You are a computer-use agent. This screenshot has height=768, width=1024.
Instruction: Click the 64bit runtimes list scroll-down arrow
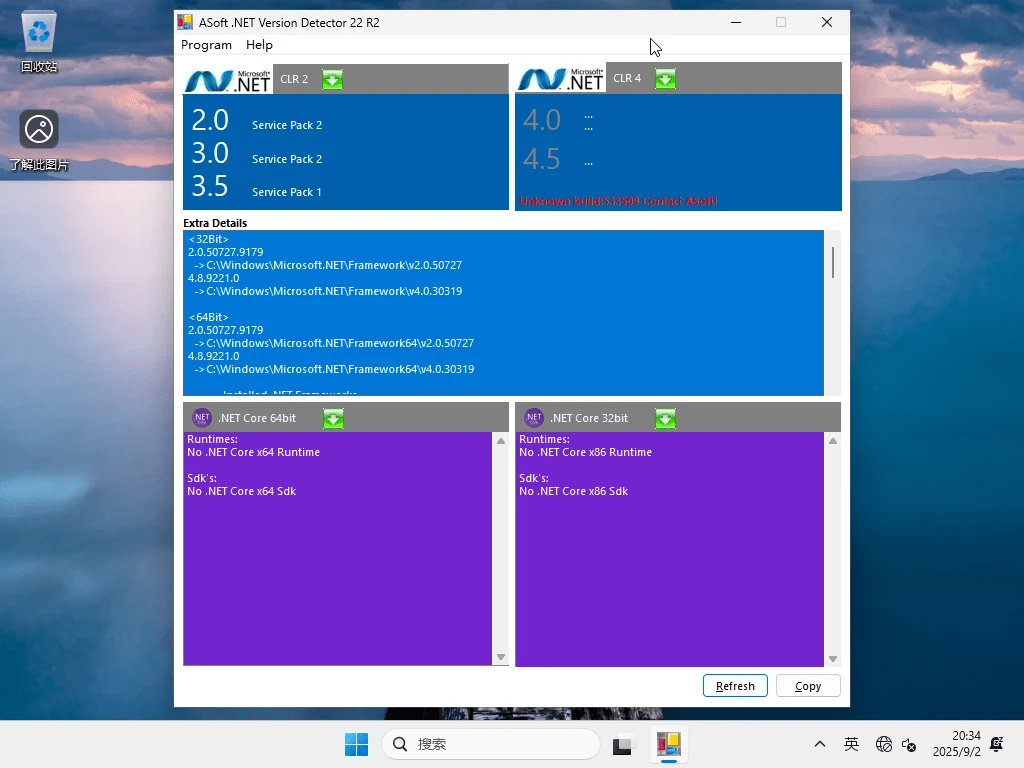click(501, 657)
